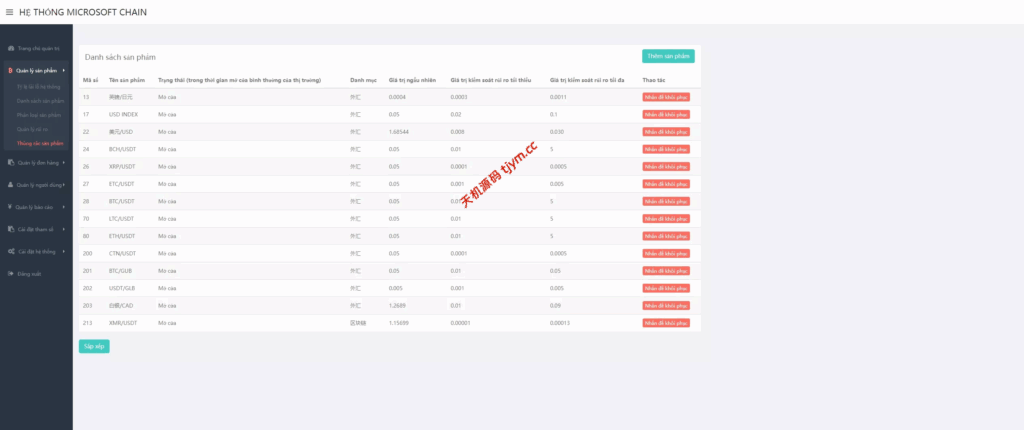Screen dimensions: 1024x430
Task: Click the red action button for USD INDEX
Action: pyautogui.click(x=665, y=114)
